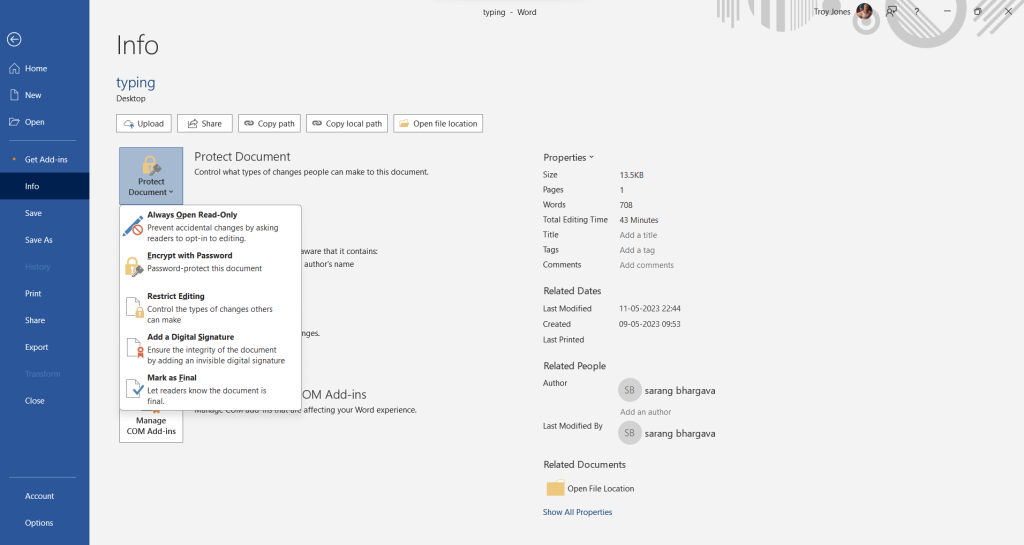Go to the Print menu item
Viewport: 1024px width, 545px height.
tap(34, 294)
